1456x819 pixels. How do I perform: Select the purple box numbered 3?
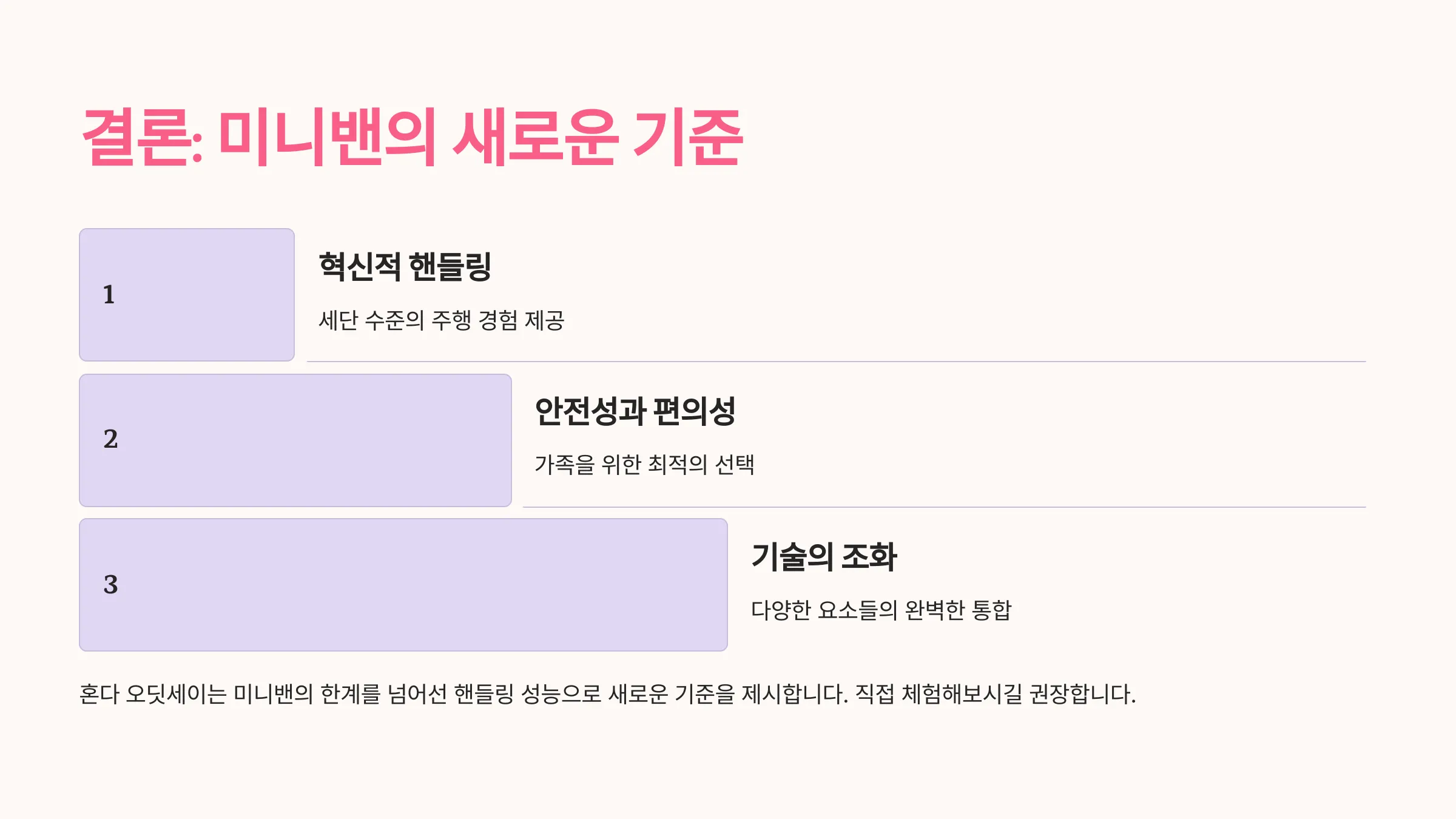(403, 585)
